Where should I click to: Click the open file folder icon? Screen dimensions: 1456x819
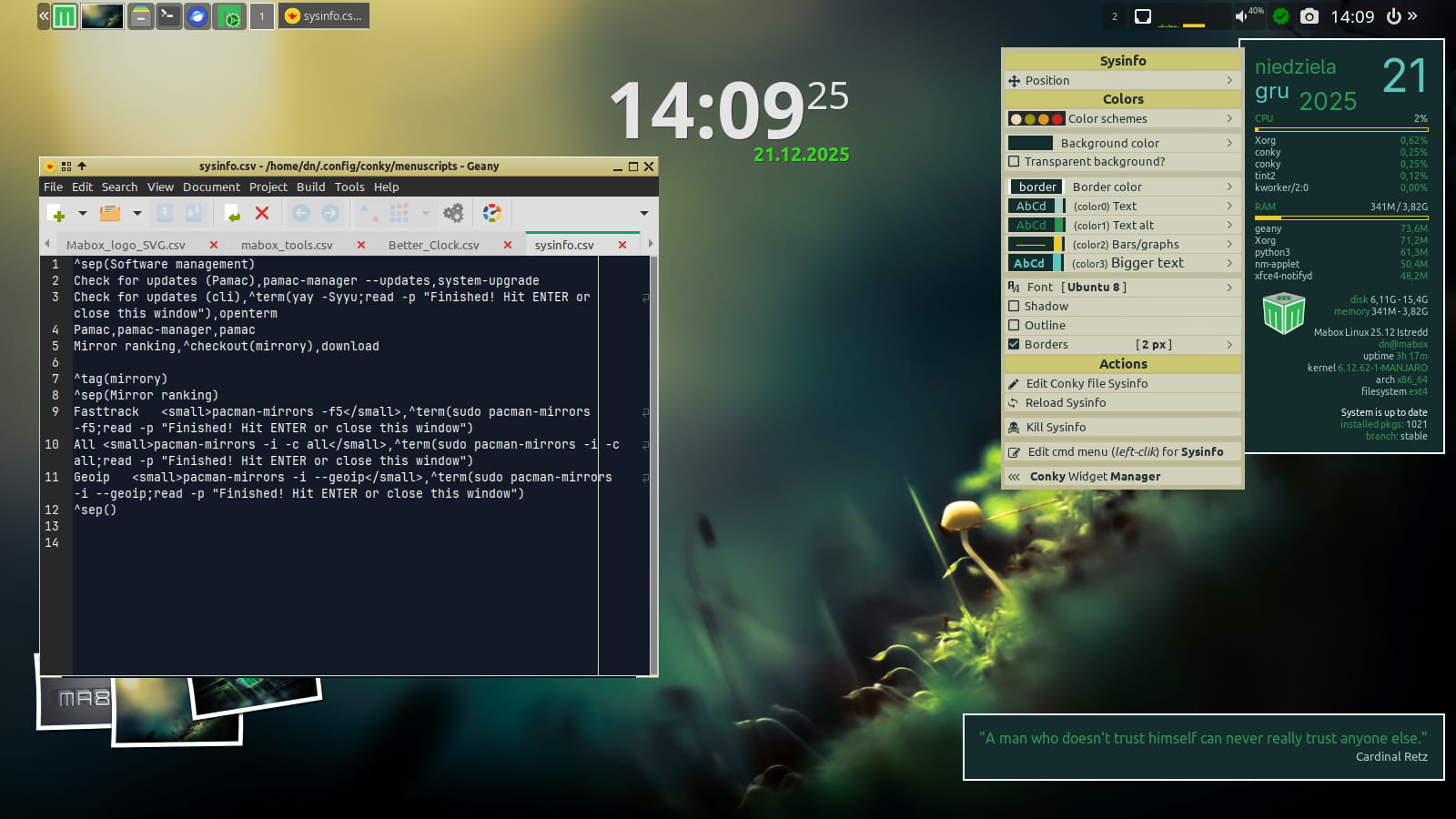[x=110, y=213]
